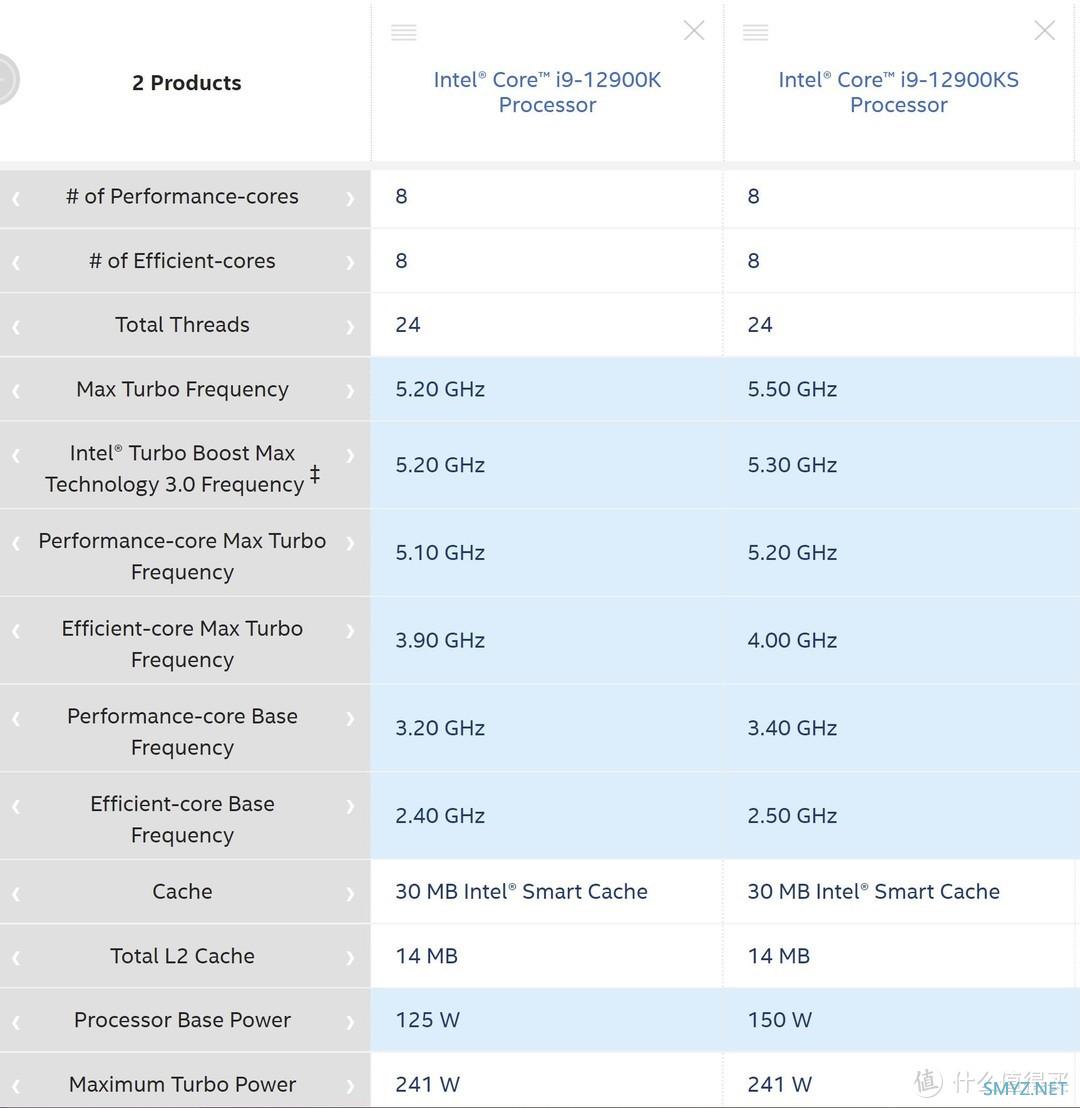1080x1108 pixels.
Task: Select the 'Max Turbo Frequency' row label
Action: pyautogui.click(x=182, y=389)
